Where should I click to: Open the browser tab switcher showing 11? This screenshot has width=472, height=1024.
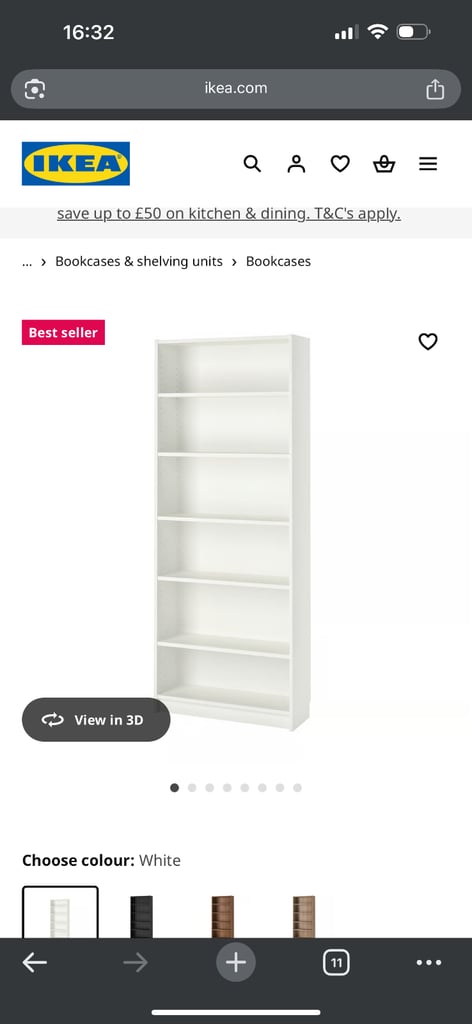(336, 963)
